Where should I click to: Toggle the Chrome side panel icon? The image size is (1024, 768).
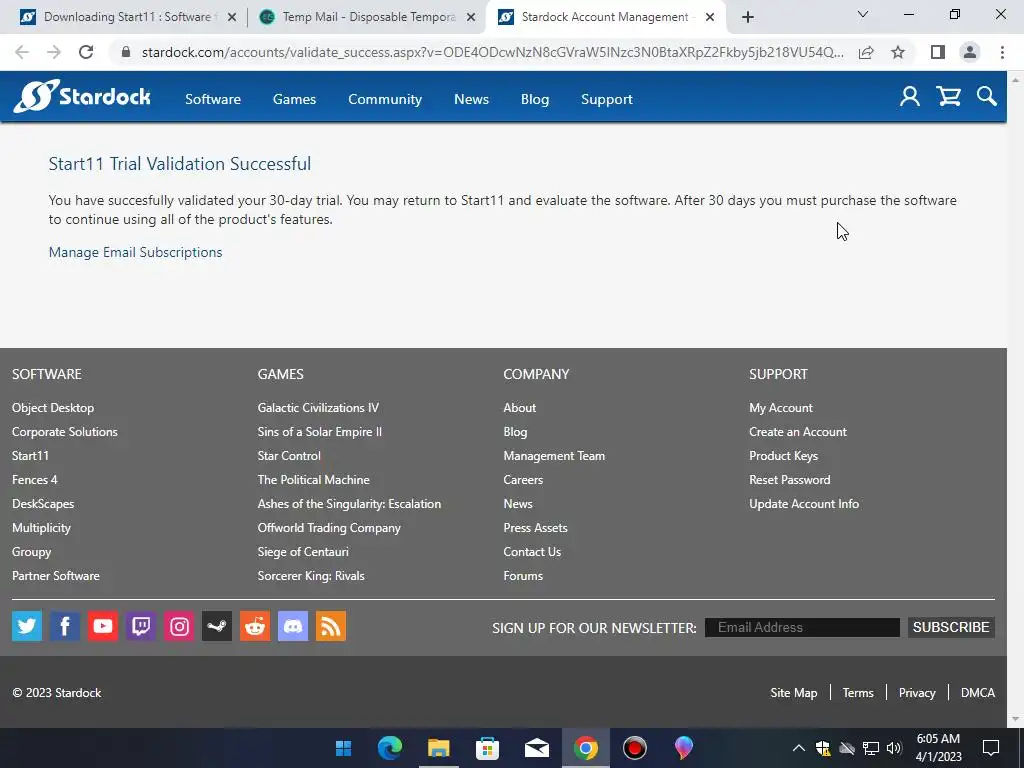pyautogui.click(x=938, y=52)
